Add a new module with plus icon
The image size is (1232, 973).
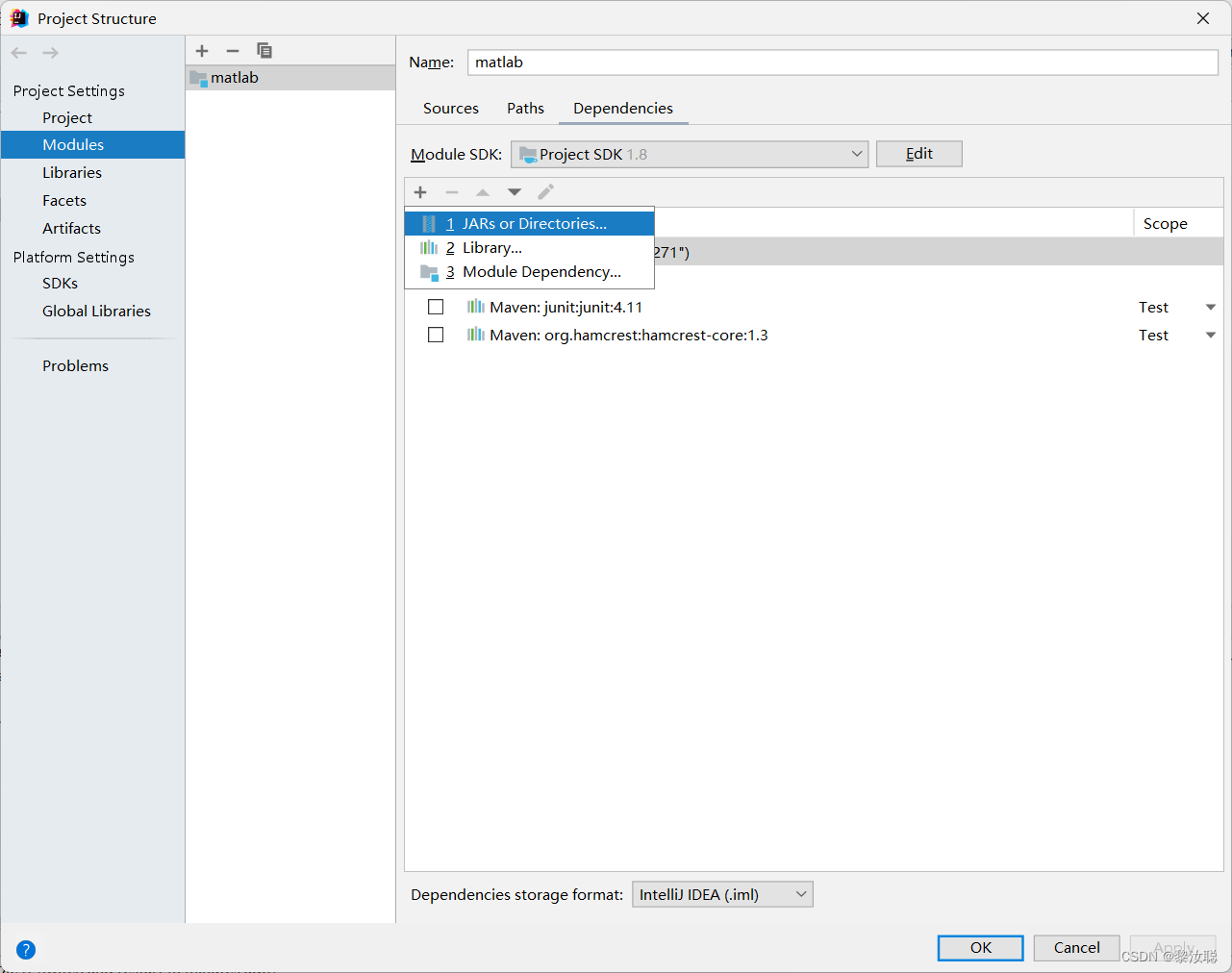click(x=202, y=51)
